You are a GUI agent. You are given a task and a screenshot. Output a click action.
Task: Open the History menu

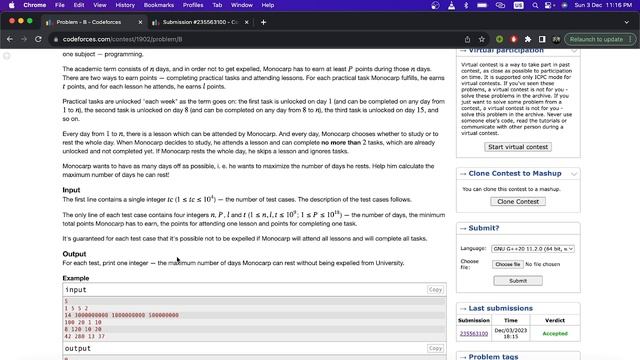tap(125, 5)
